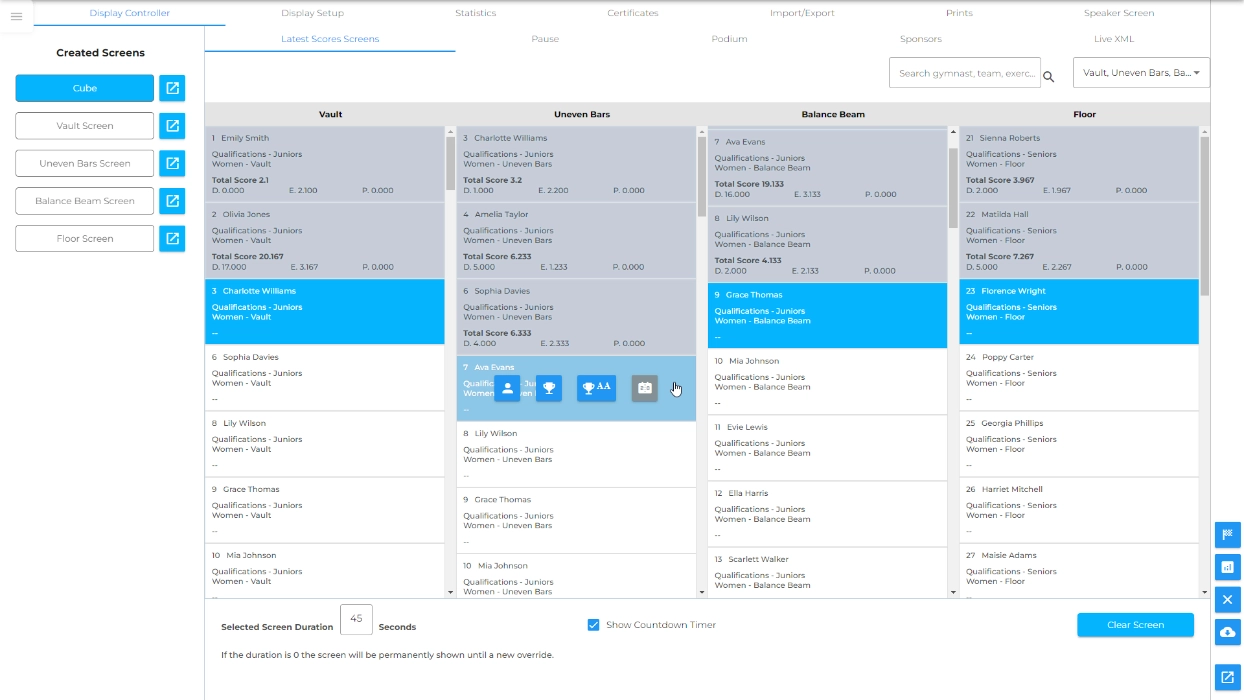Select the Floor Screen button
This screenshot has width=1244, height=700.
pos(85,239)
